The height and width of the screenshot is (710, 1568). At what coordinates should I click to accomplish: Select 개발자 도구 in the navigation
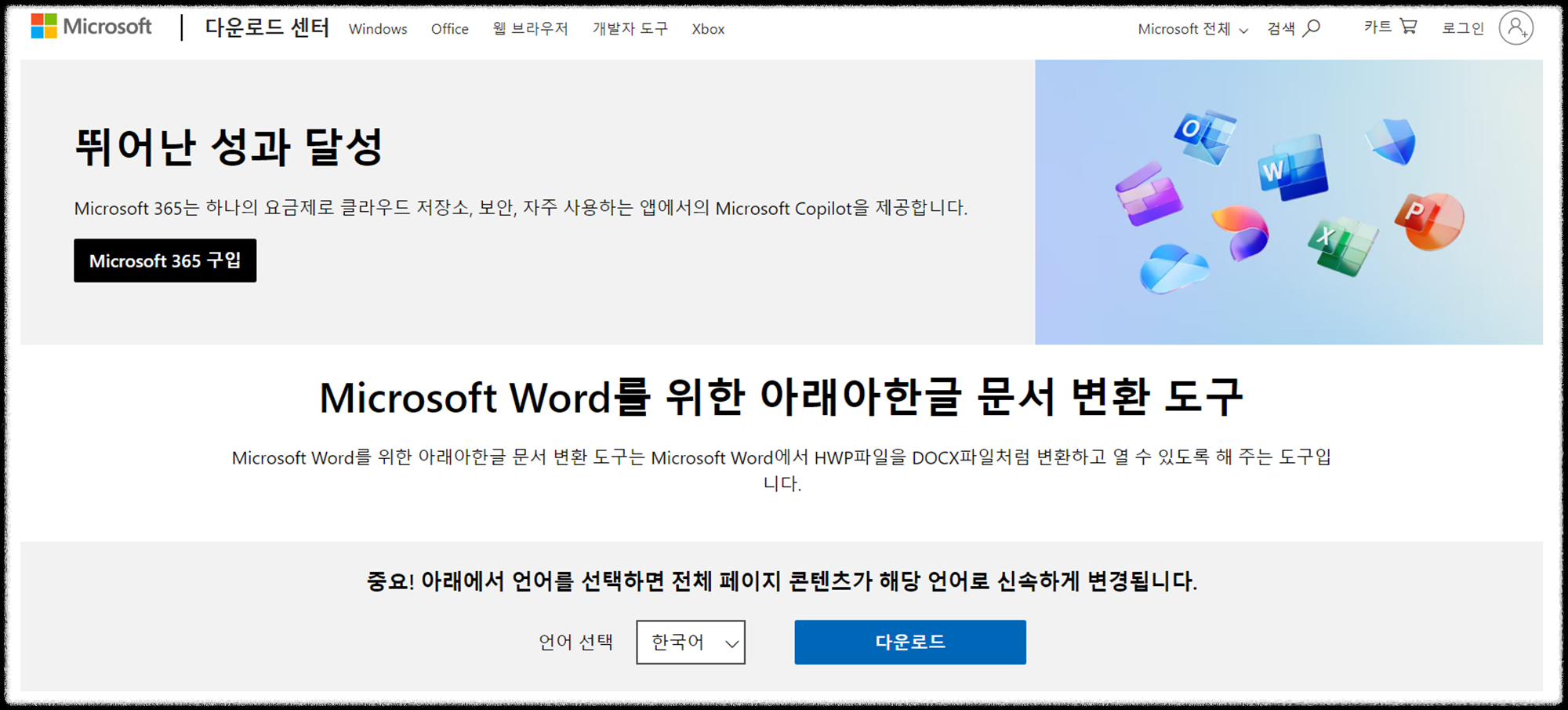pos(630,29)
